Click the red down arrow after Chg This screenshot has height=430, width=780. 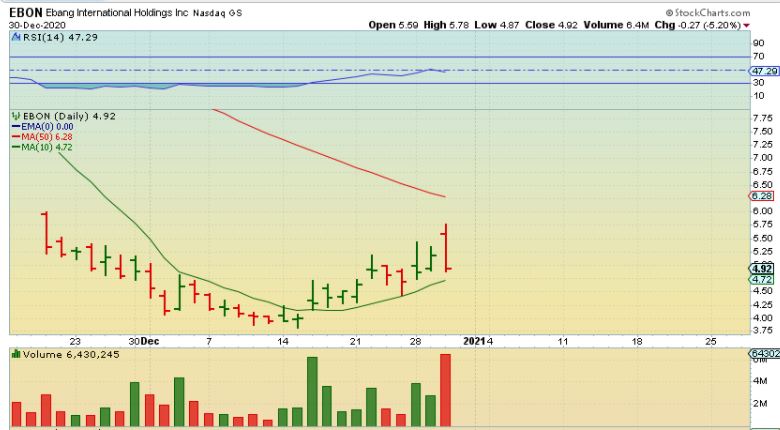(x=747, y=25)
